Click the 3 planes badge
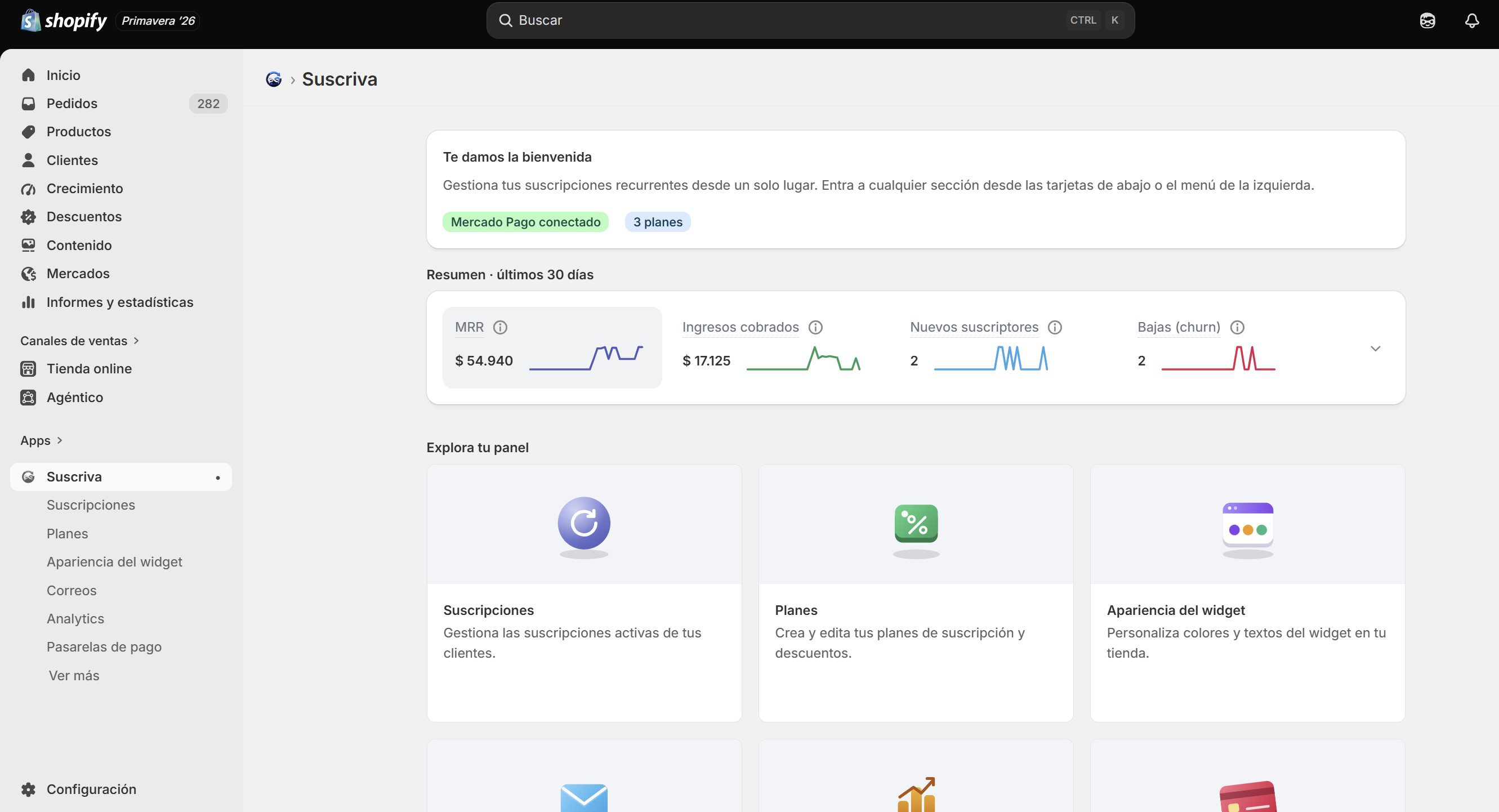The width and height of the screenshot is (1499, 812). (658, 222)
